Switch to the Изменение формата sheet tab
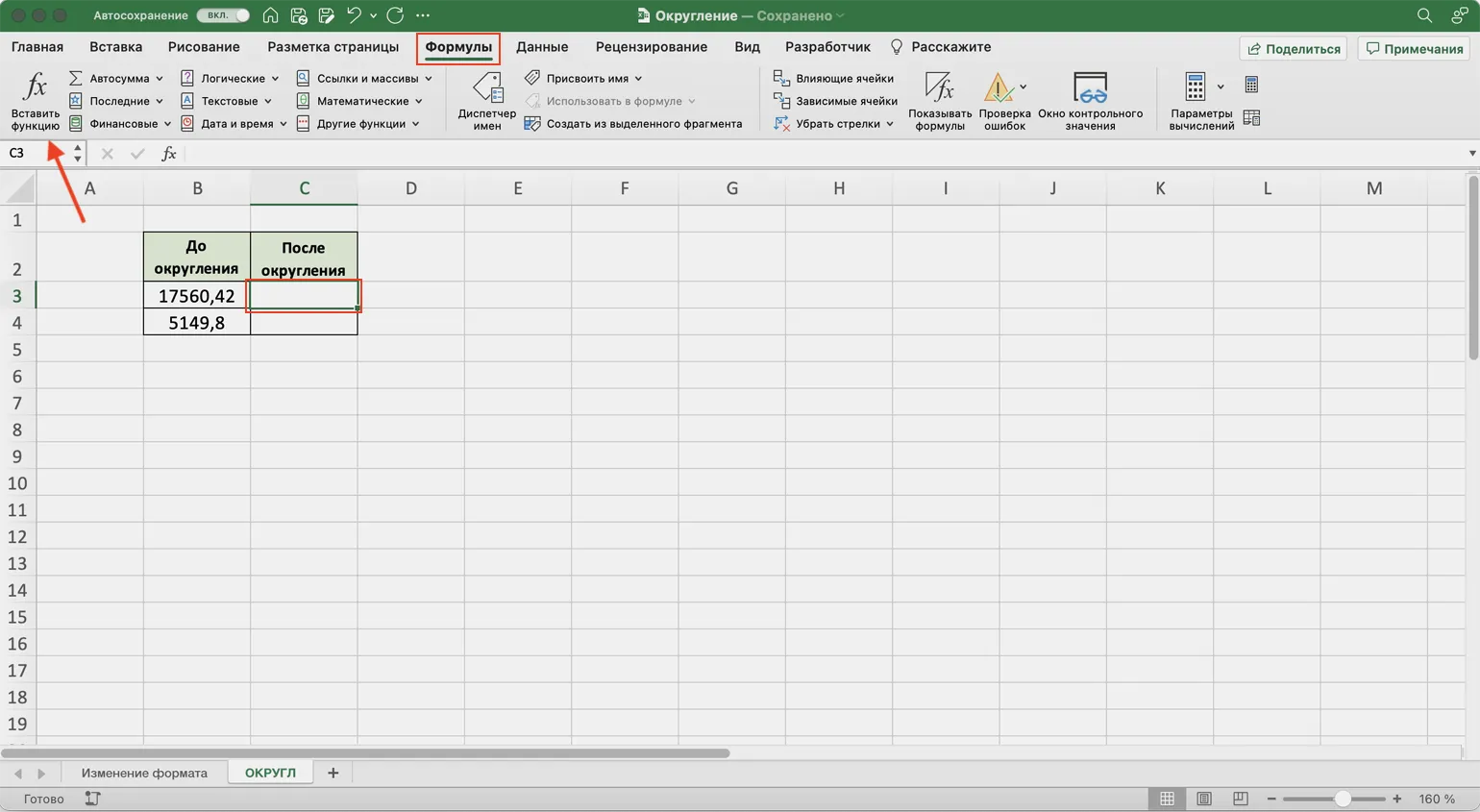Viewport: 1480px width, 812px height. (x=144, y=773)
